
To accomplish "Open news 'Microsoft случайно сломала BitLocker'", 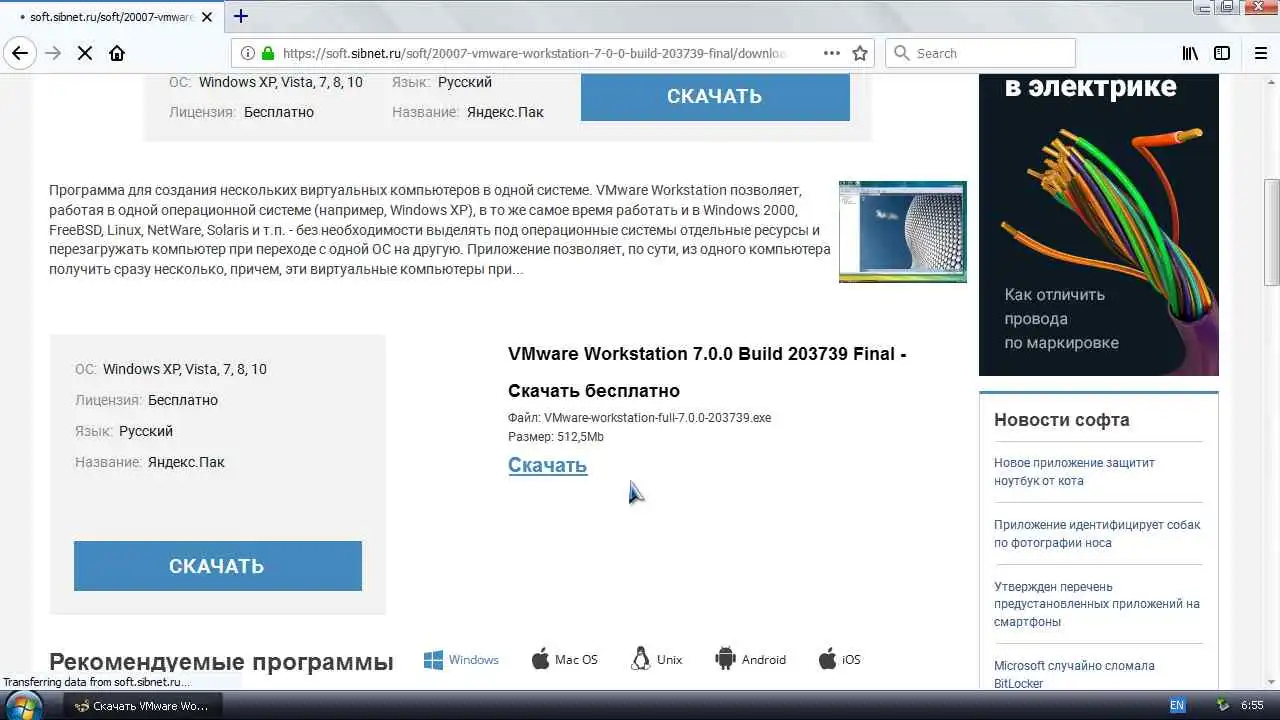I will pos(1074,674).
